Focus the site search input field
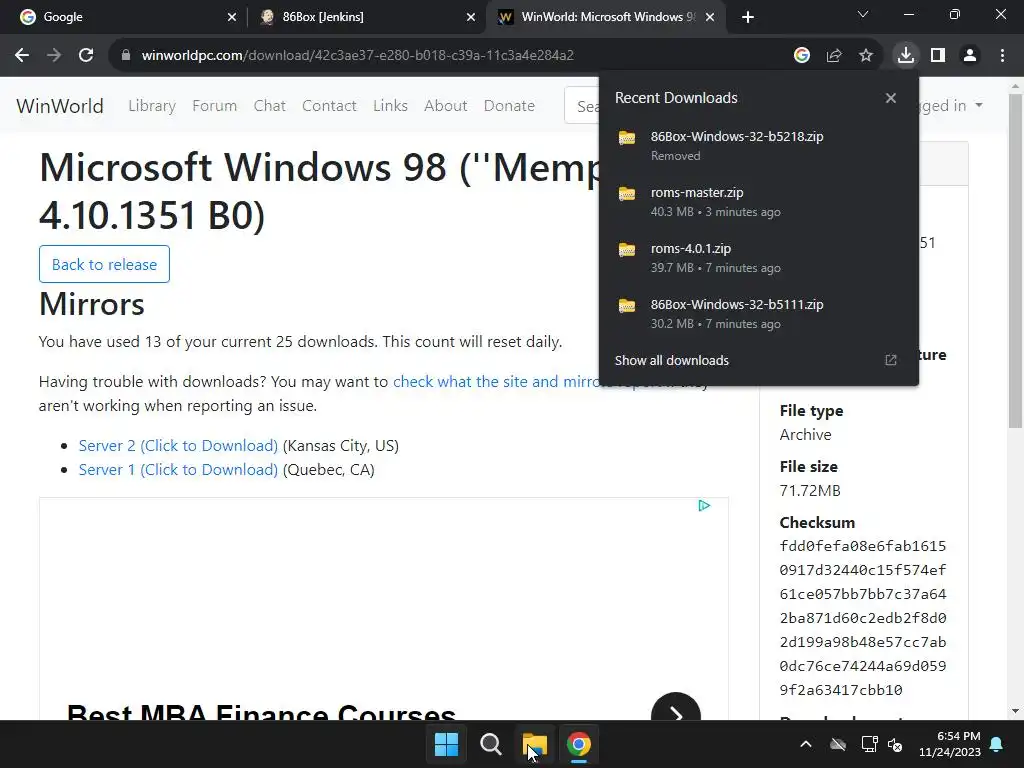Viewport: 1024px width, 768px height. pos(582,106)
